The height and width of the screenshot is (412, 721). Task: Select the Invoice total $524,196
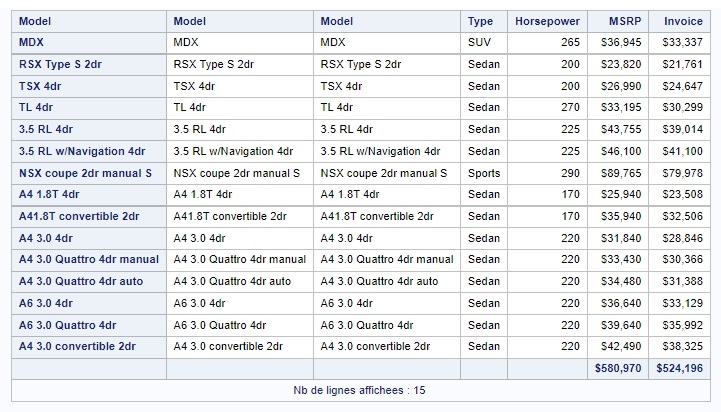point(680,369)
